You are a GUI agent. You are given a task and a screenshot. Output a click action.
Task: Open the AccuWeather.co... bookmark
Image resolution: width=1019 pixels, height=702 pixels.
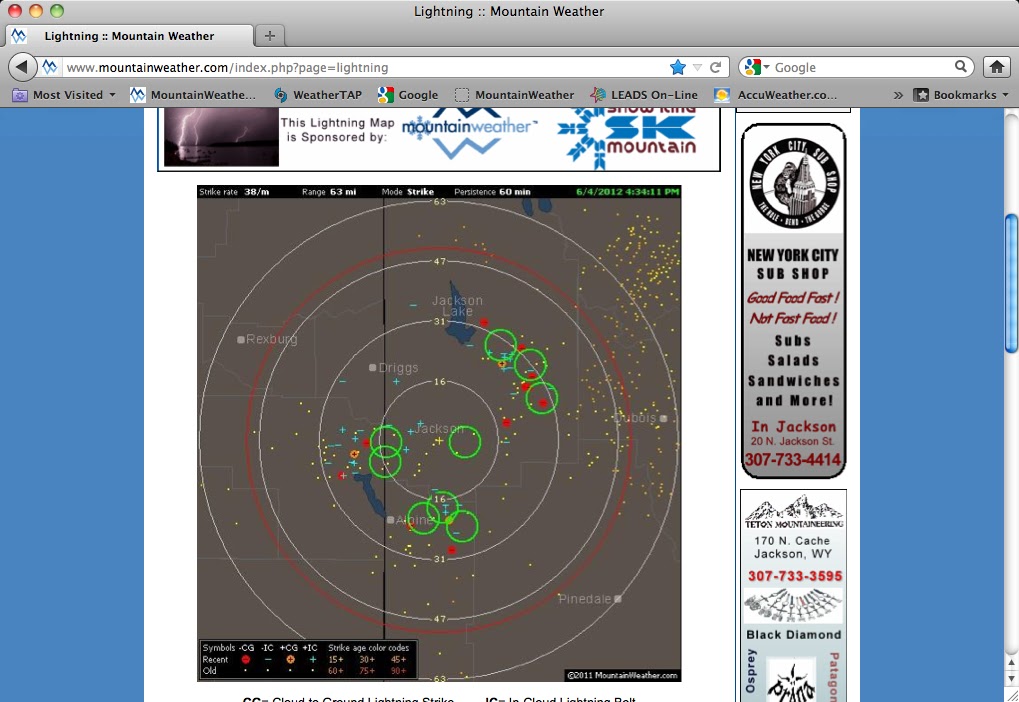click(775, 95)
